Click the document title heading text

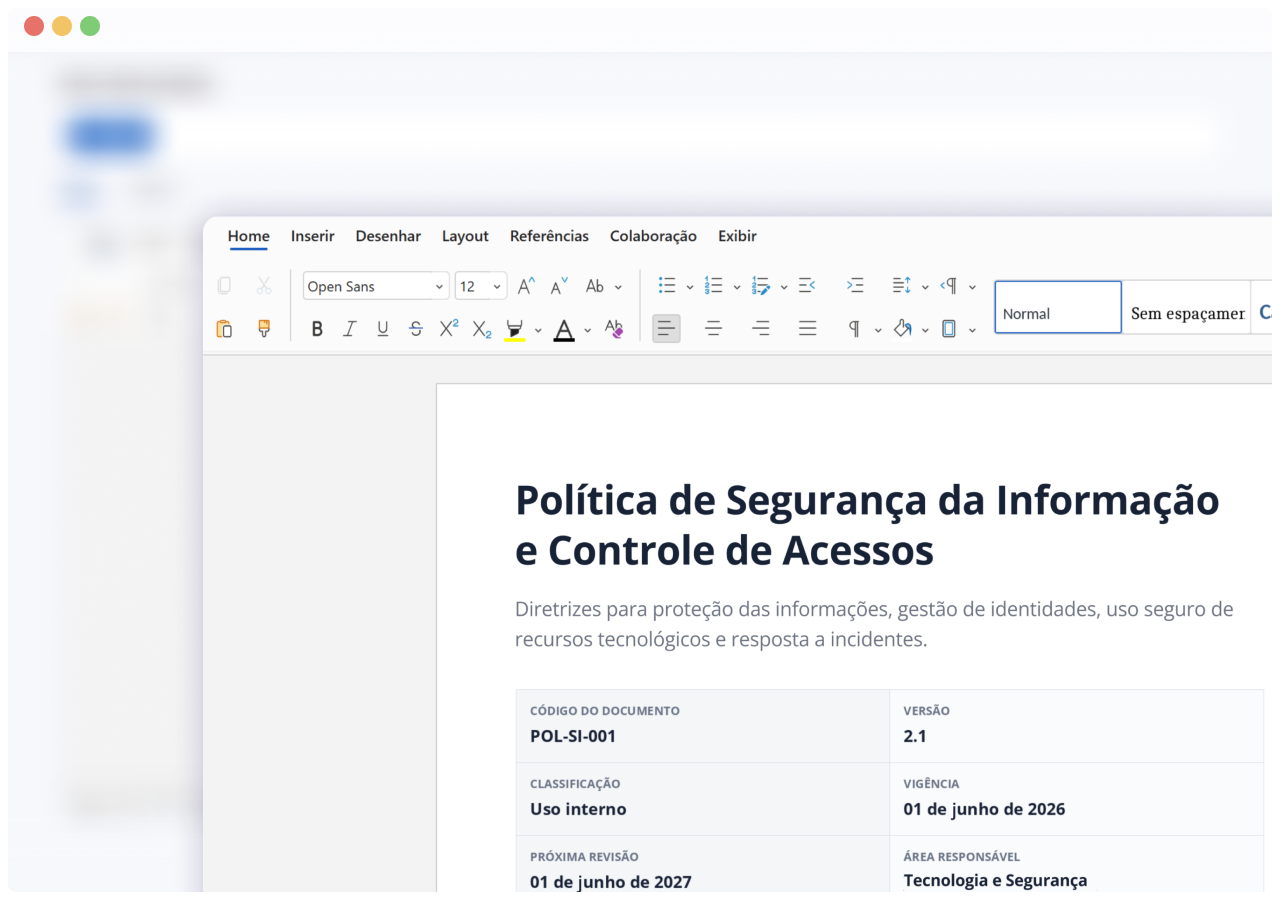867,525
